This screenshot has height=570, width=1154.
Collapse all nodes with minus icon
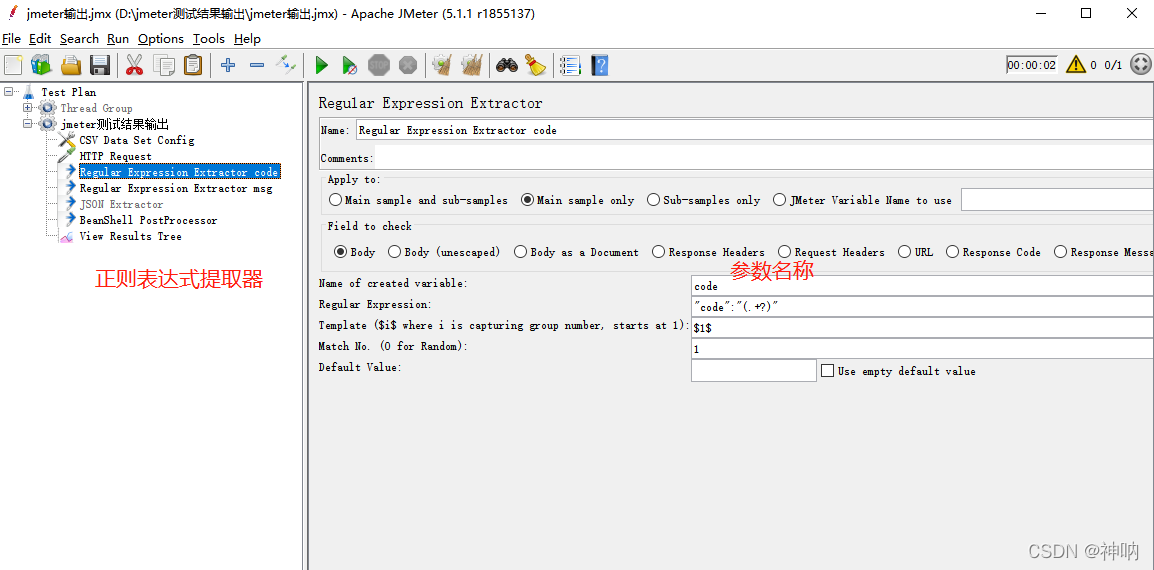(257, 66)
